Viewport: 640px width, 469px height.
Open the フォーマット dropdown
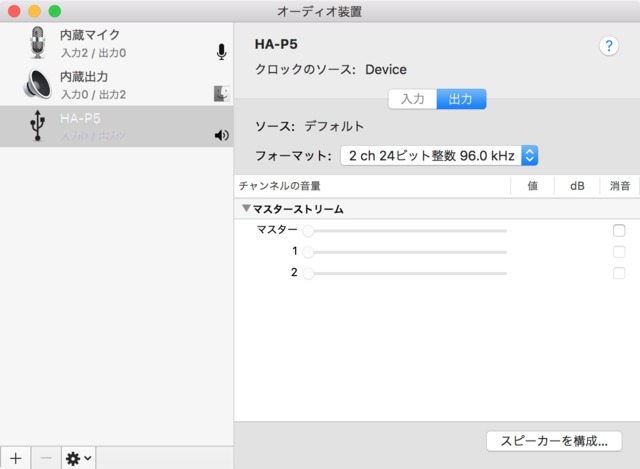pos(439,155)
